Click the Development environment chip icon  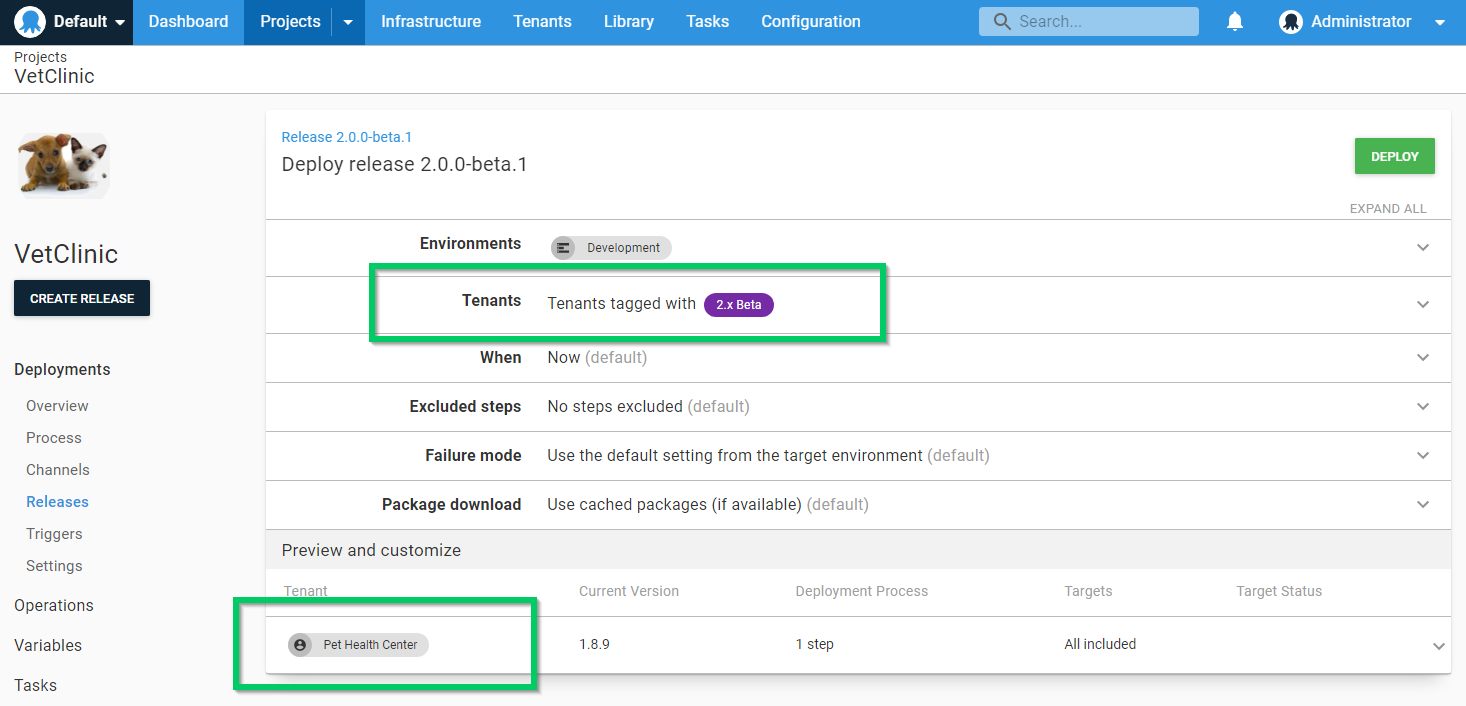(564, 248)
